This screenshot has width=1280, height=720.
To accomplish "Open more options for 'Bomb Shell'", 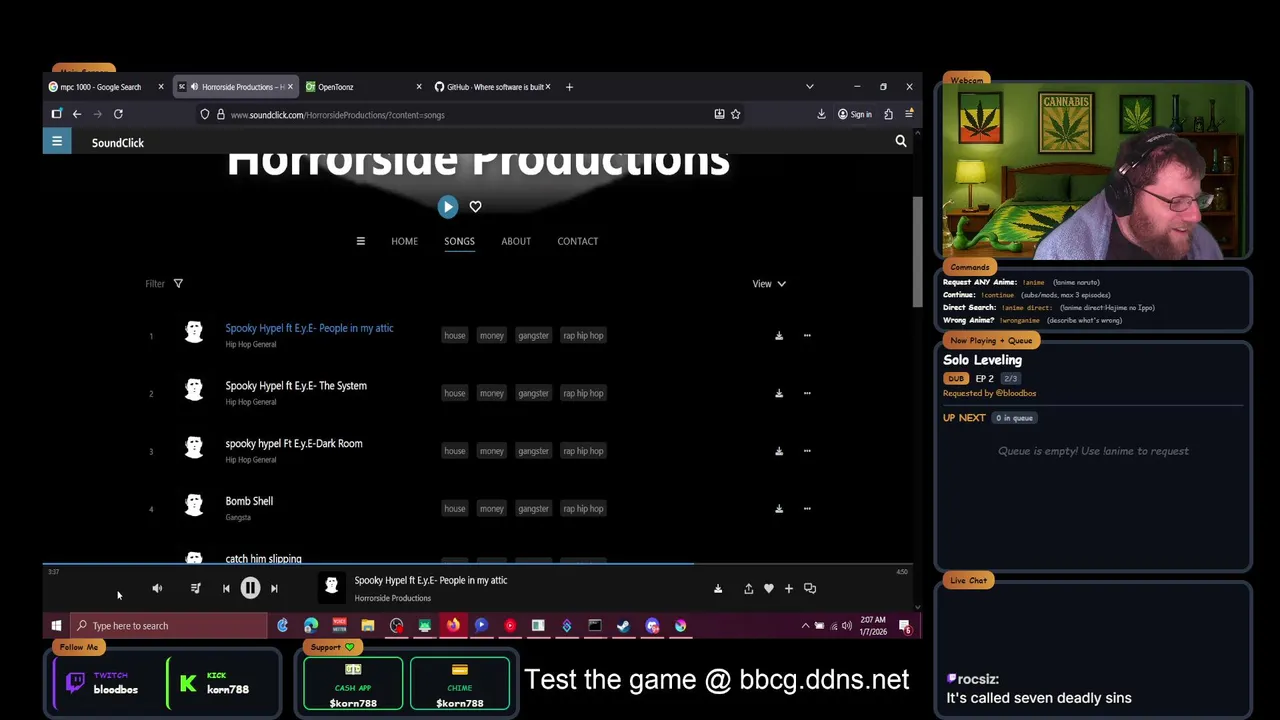I will point(807,509).
